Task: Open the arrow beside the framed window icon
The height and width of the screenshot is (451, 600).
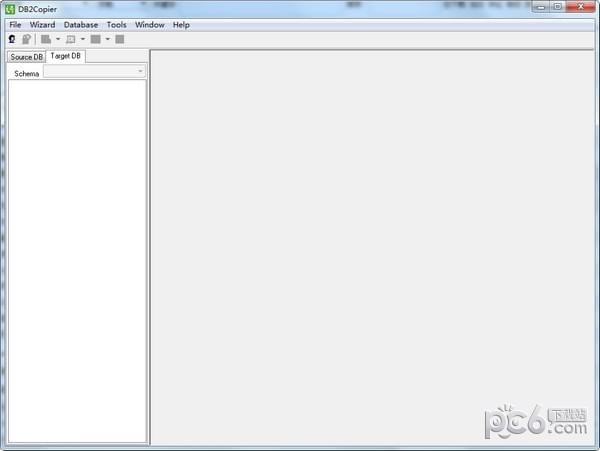Action: point(83,39)
